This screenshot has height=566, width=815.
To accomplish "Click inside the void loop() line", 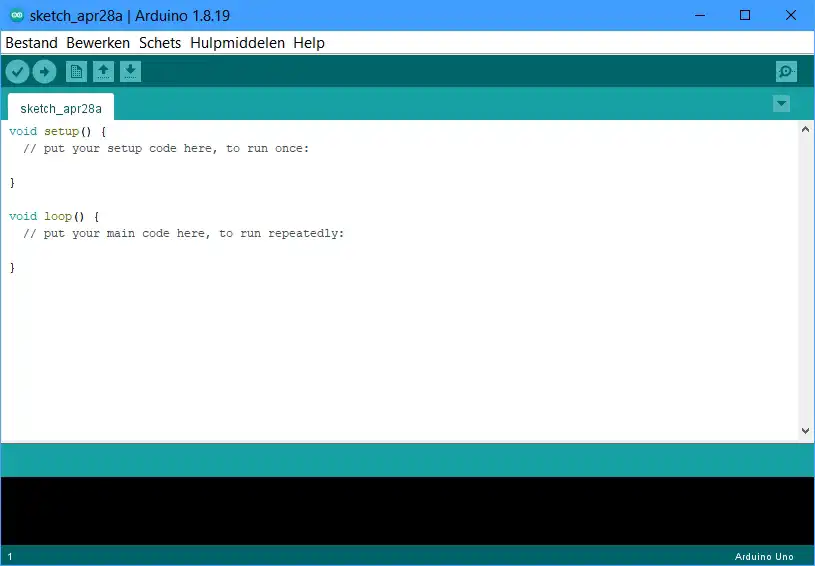I will 54,216.
